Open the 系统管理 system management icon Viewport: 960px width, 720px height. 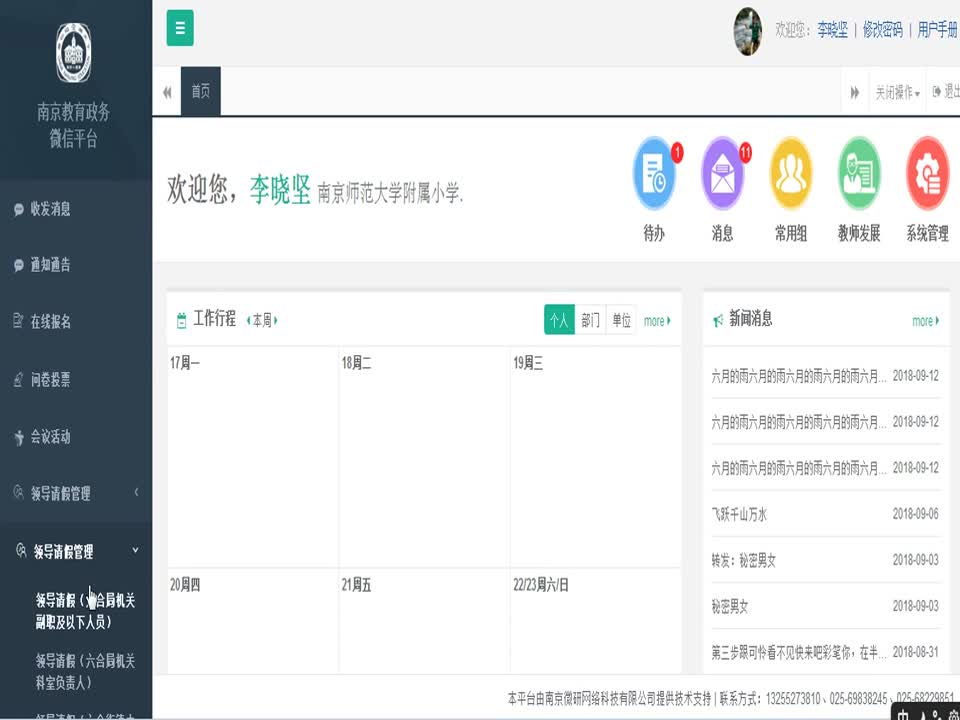tap(927, 174)
